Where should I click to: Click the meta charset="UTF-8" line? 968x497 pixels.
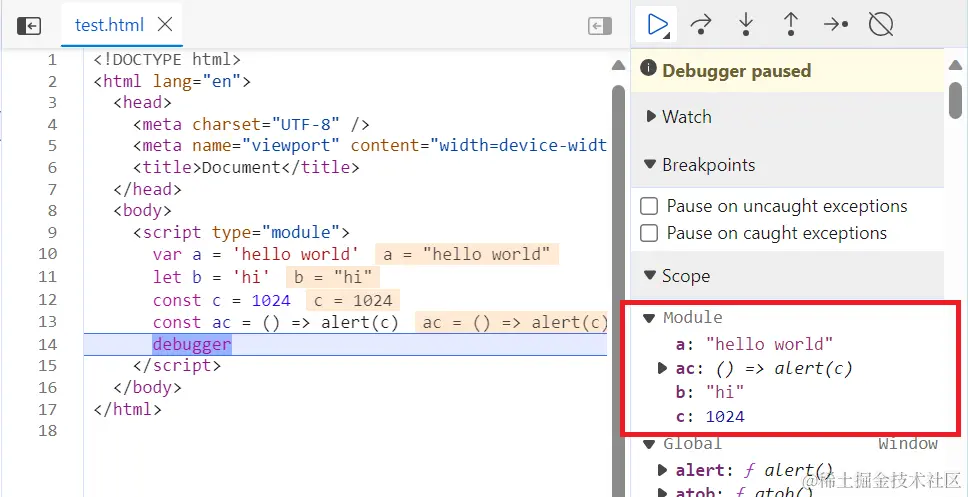251,125
